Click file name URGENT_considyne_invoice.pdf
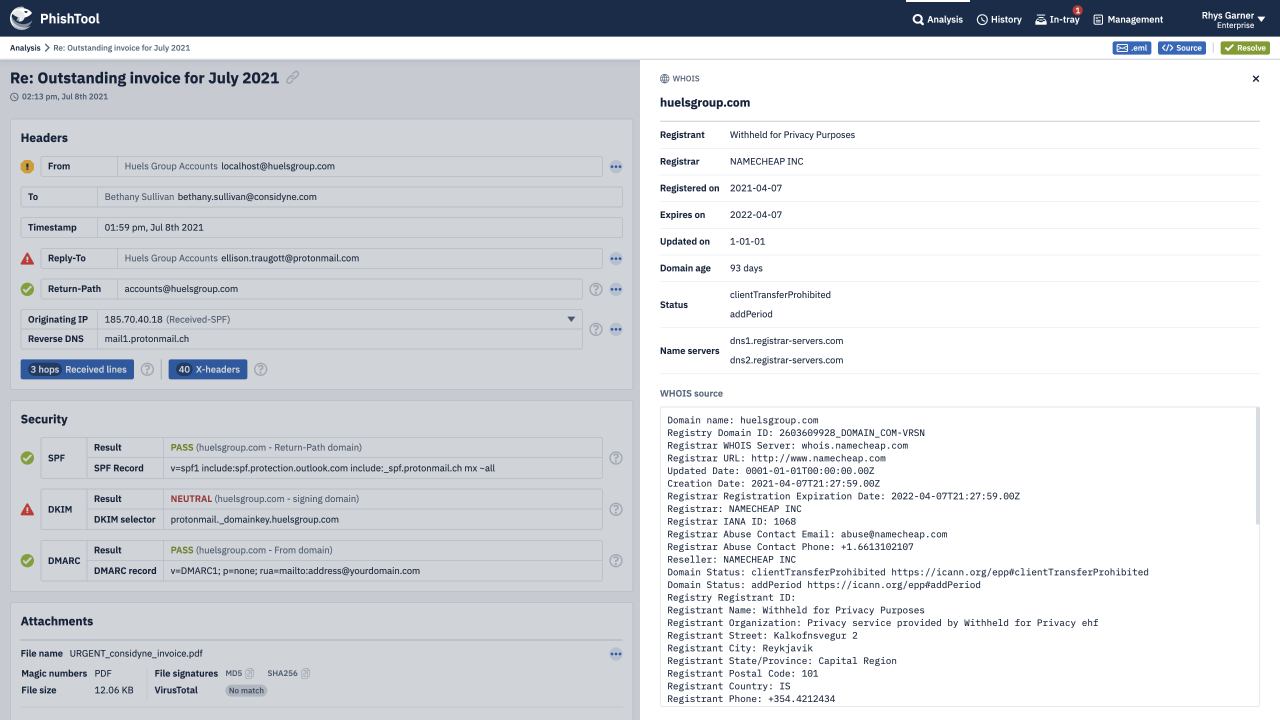 pyautogui.click(x=136, y=653)
